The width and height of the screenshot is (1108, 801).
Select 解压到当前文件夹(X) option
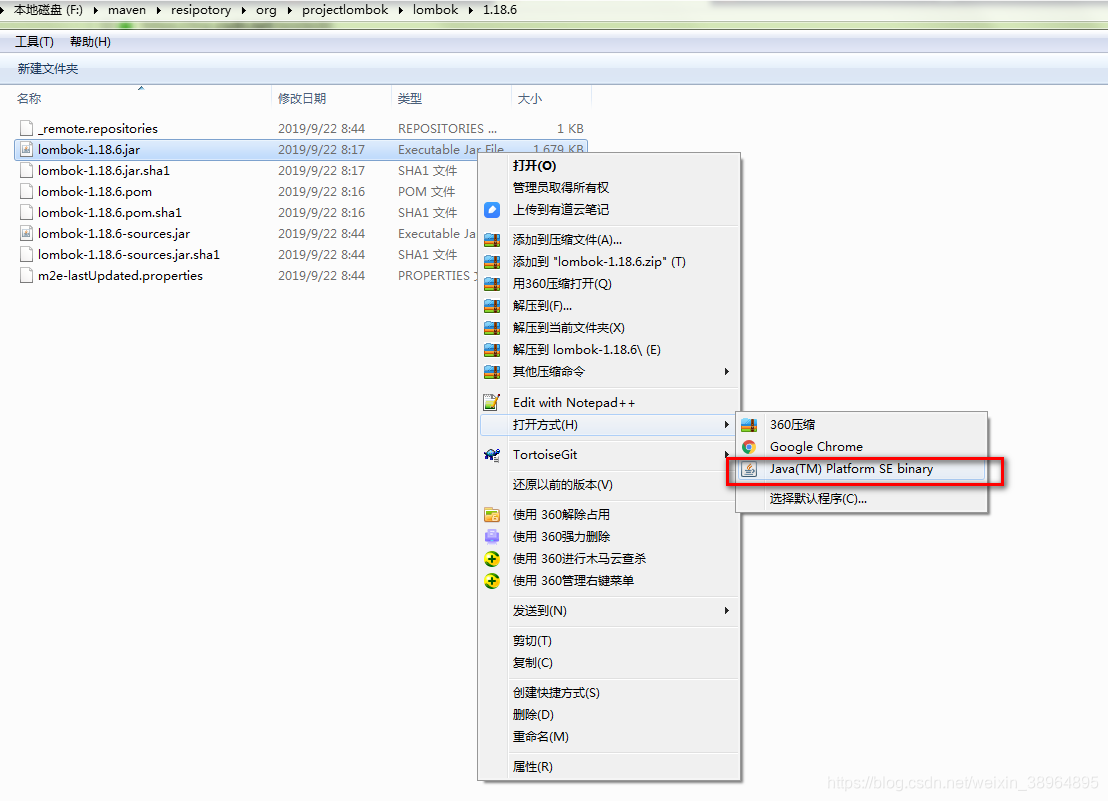click(x=570, y=327)
